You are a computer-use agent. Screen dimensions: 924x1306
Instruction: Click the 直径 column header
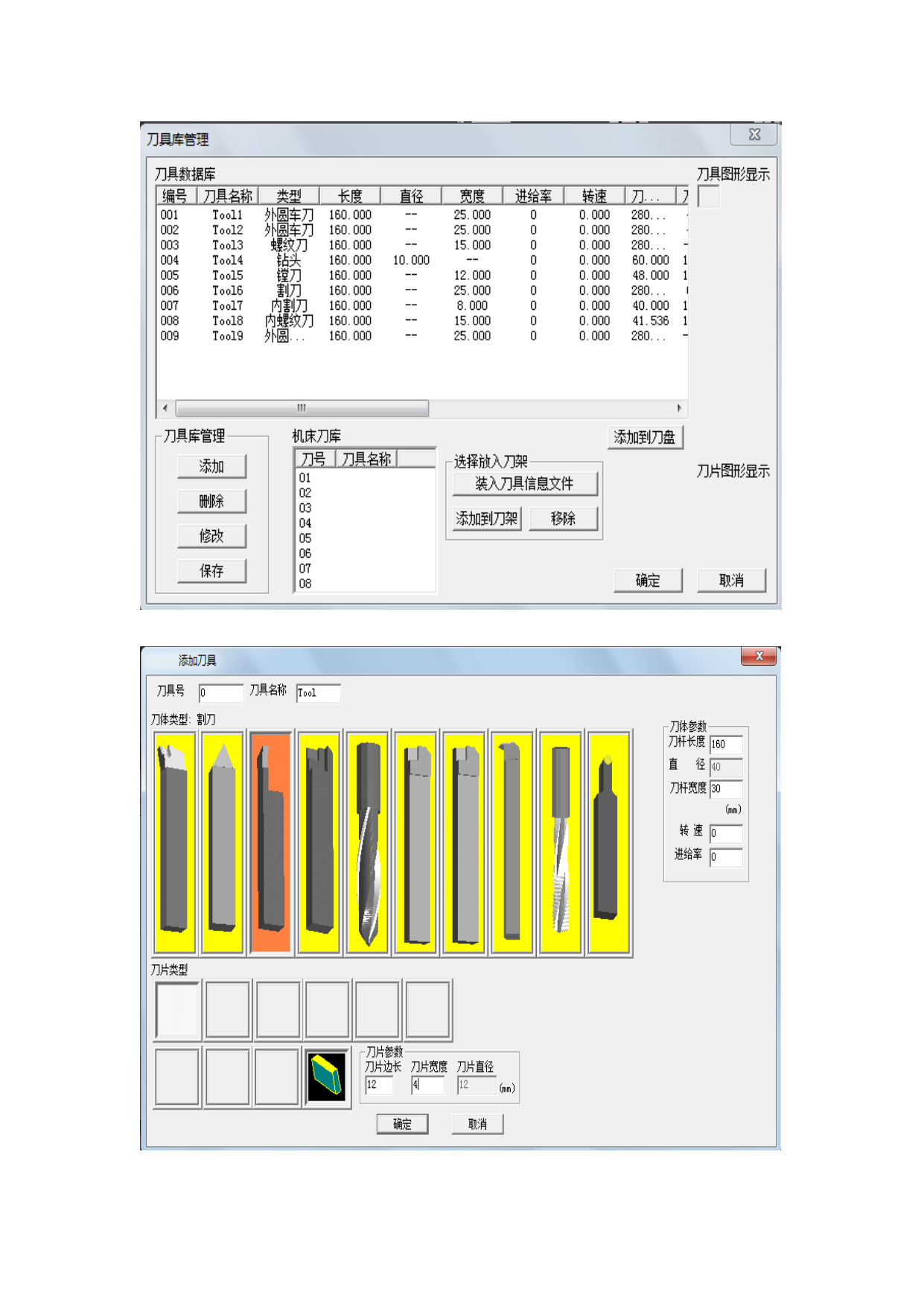coord(411,196)
